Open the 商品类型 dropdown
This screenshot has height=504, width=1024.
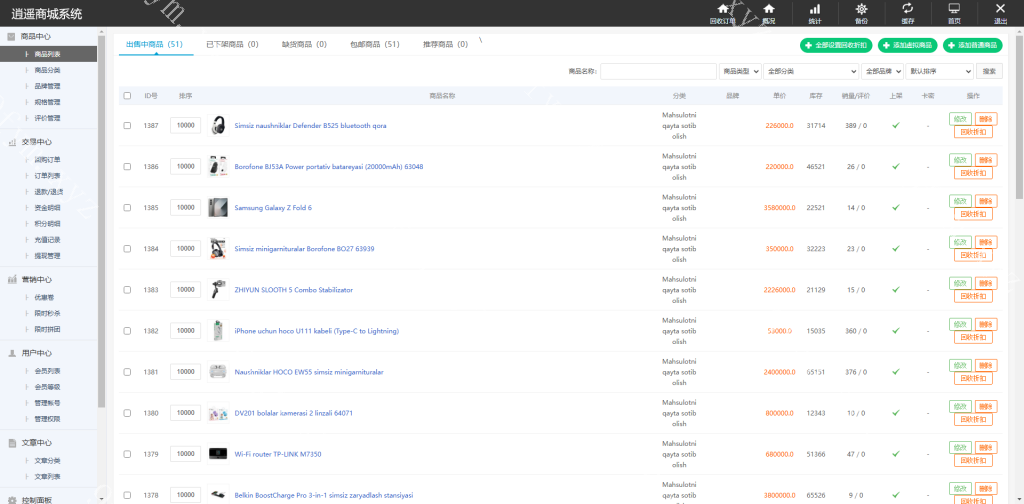tap(740, 71)
